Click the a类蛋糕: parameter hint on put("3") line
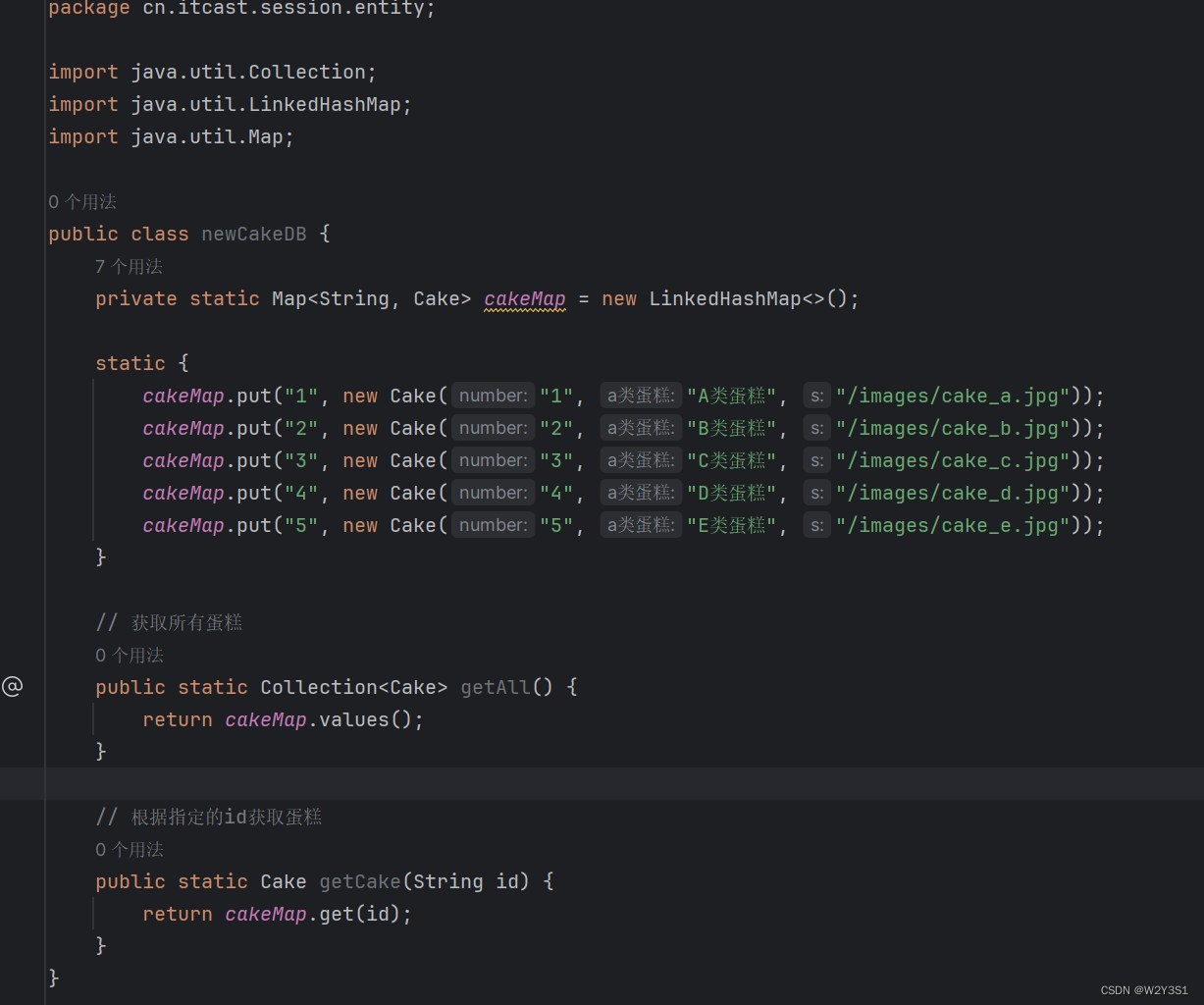The height and width of the screenshot is (1005, 1204). pos(641,460)
